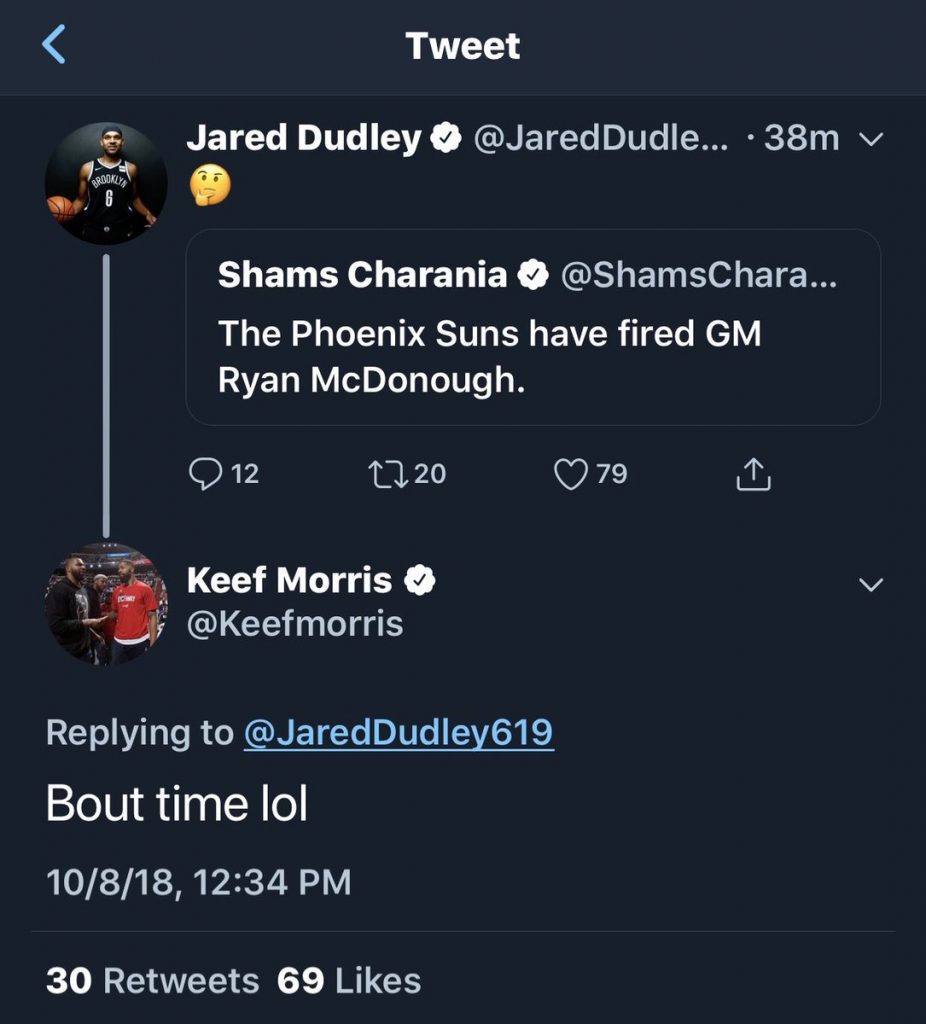Open the chevron menu on Keef Morris's tweet
The image size is (926, 1024).
872,584
